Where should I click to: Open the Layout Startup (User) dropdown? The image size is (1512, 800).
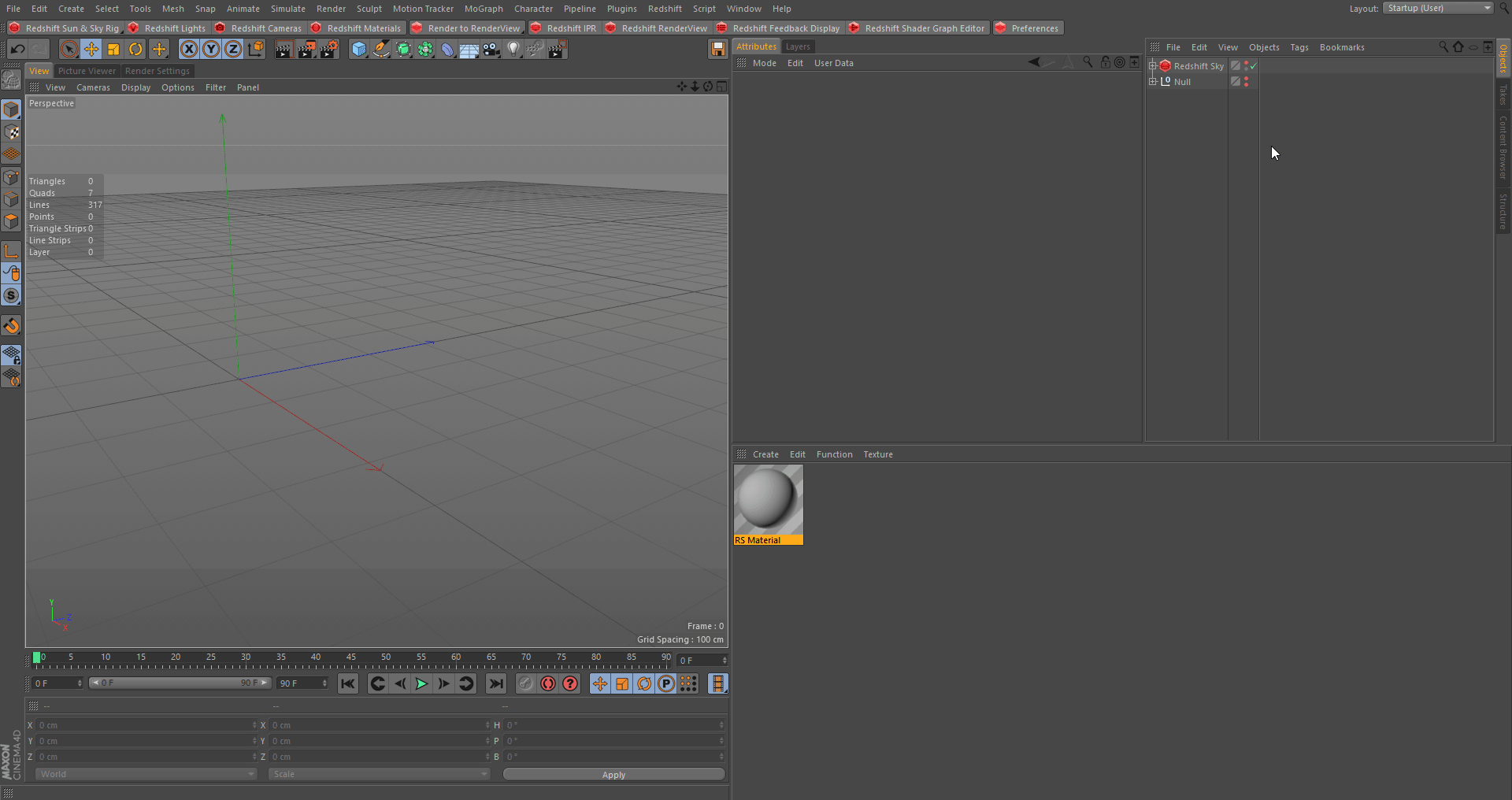1438,8
